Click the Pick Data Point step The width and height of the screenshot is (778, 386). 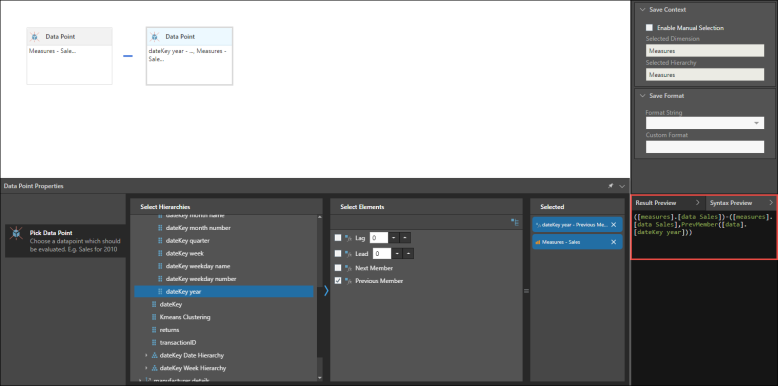tap(65, 241)
